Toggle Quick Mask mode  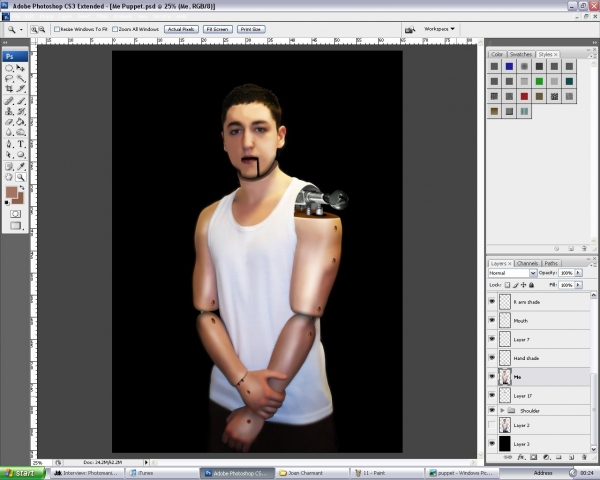(x=15, y=214)
